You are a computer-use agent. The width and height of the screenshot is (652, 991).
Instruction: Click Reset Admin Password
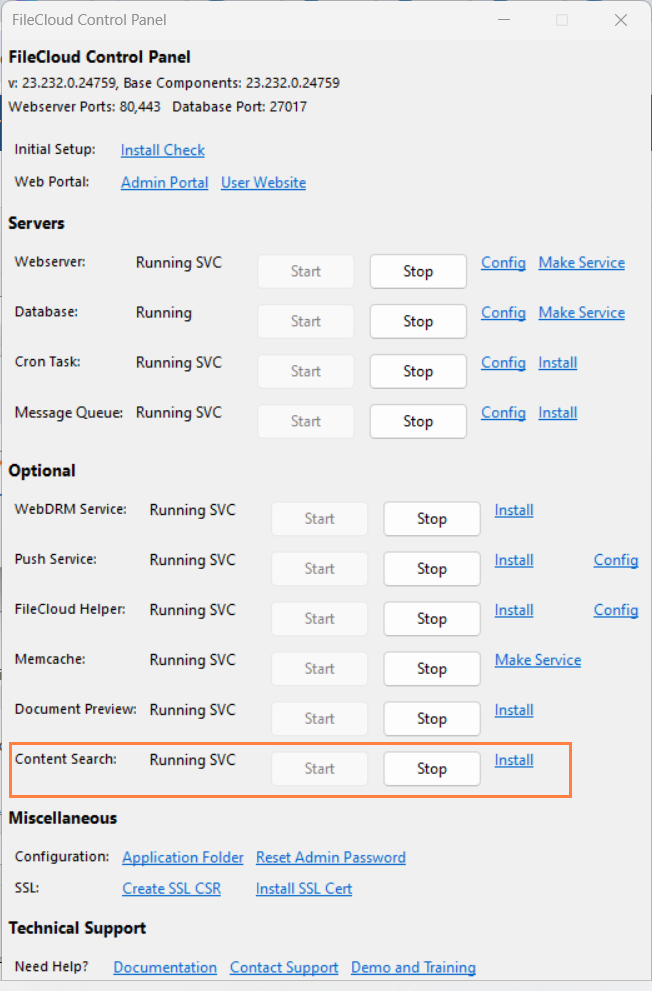coord(330,857)
